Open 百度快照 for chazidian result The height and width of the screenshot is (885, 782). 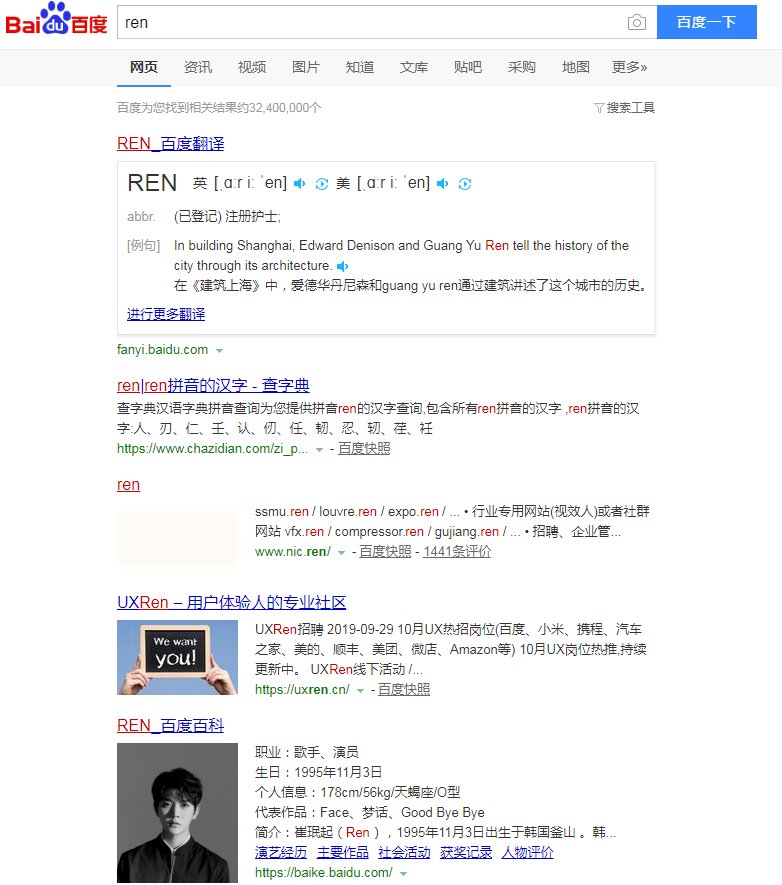pos(364,449)
